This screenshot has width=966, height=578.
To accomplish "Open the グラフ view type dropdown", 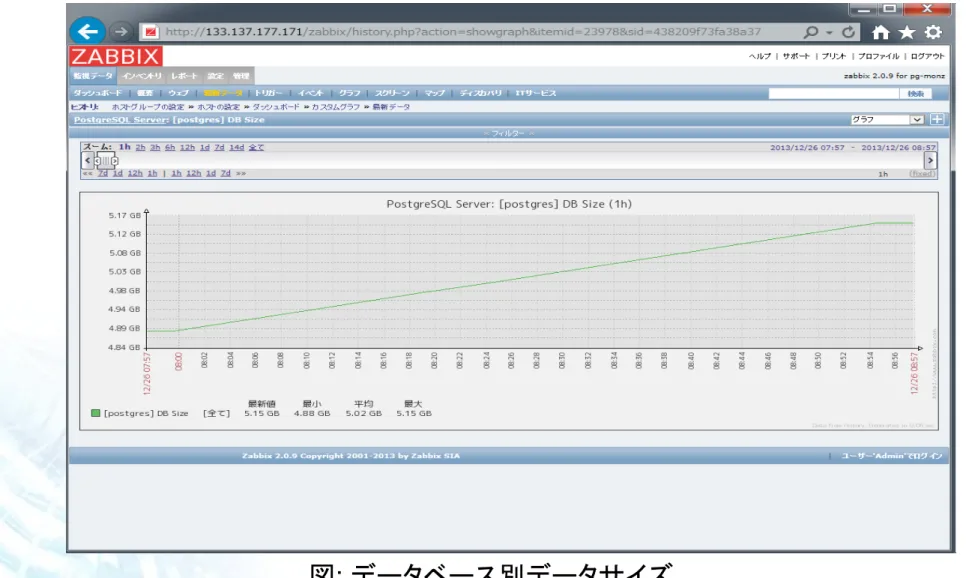I will [x=887, y=120].
